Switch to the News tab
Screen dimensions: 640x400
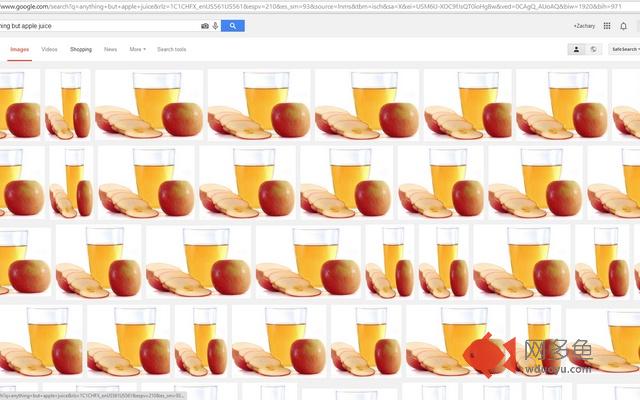pos(110,49)
